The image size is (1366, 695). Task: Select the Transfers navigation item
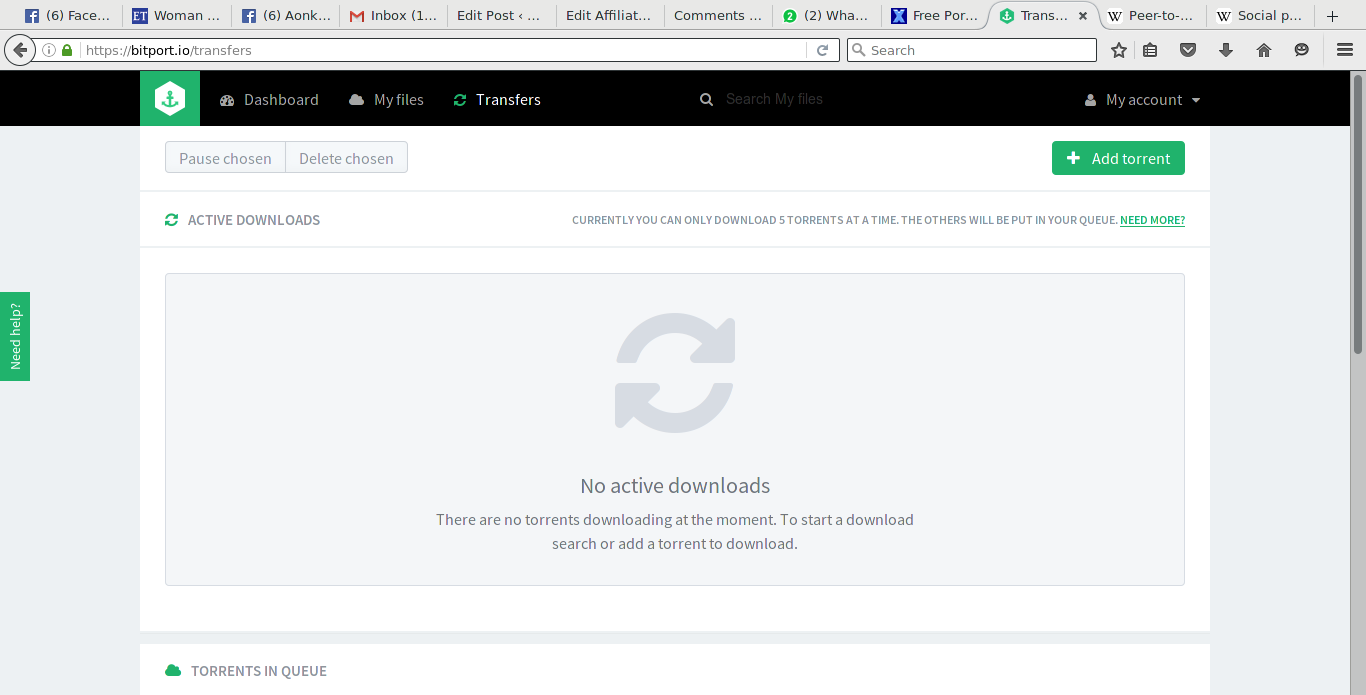(x=497, y=100)
